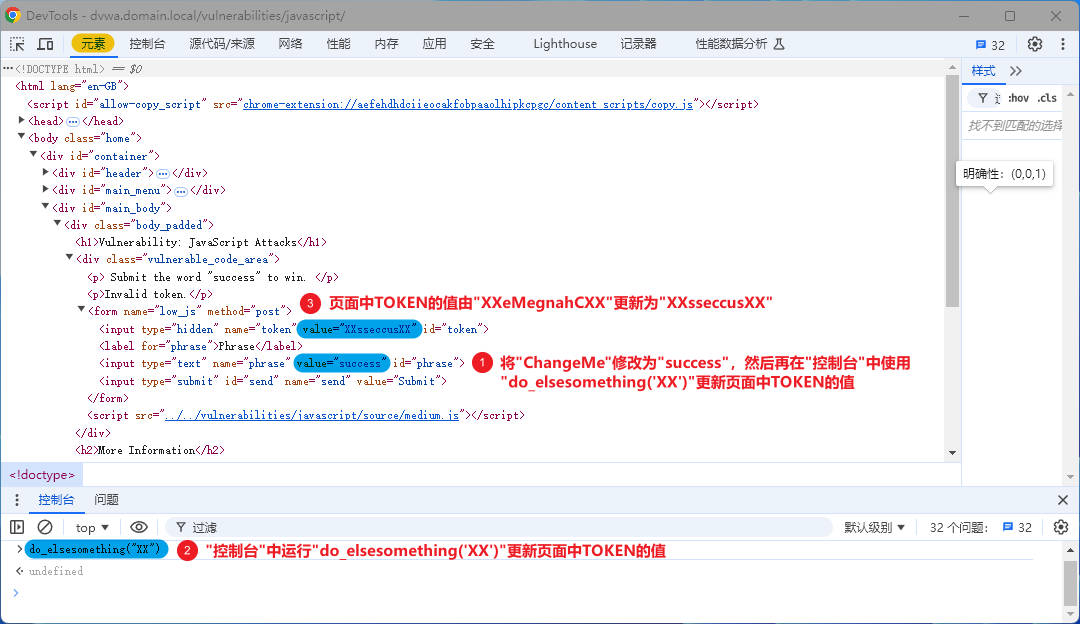Click the 32 个问题 issues link in console
Screen dimensions: 1080x624
click(x=981, y=528)
